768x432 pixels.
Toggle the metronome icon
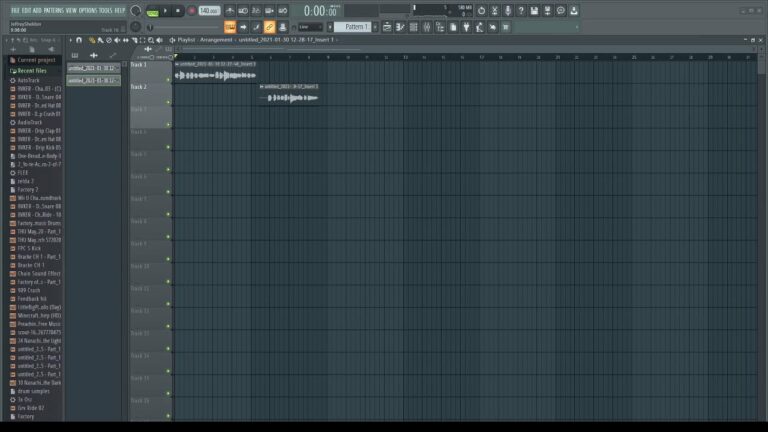click(230, 11)
